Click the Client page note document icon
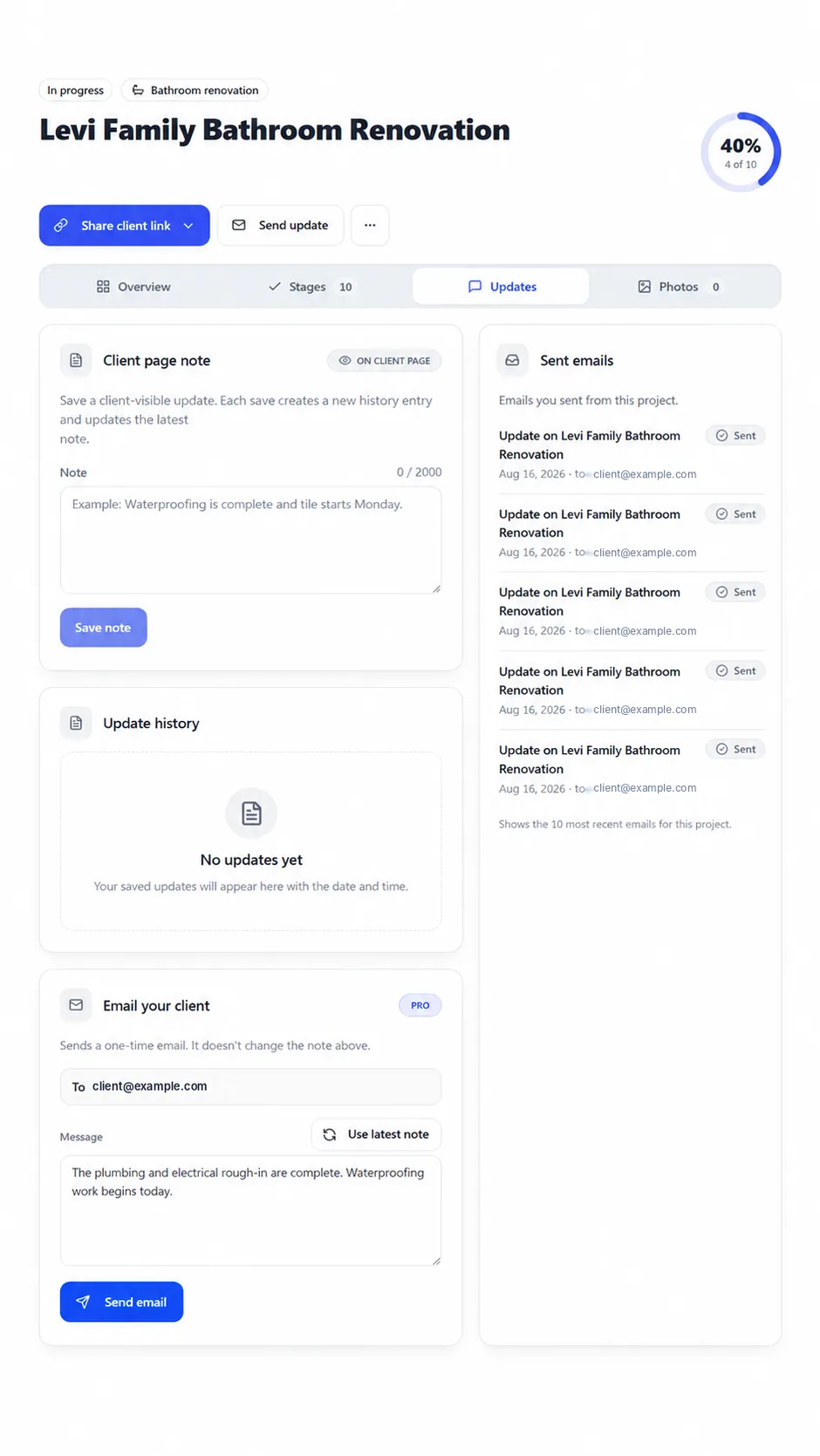820x1456 pixels. pyautogui.click(x=76, y=360)
